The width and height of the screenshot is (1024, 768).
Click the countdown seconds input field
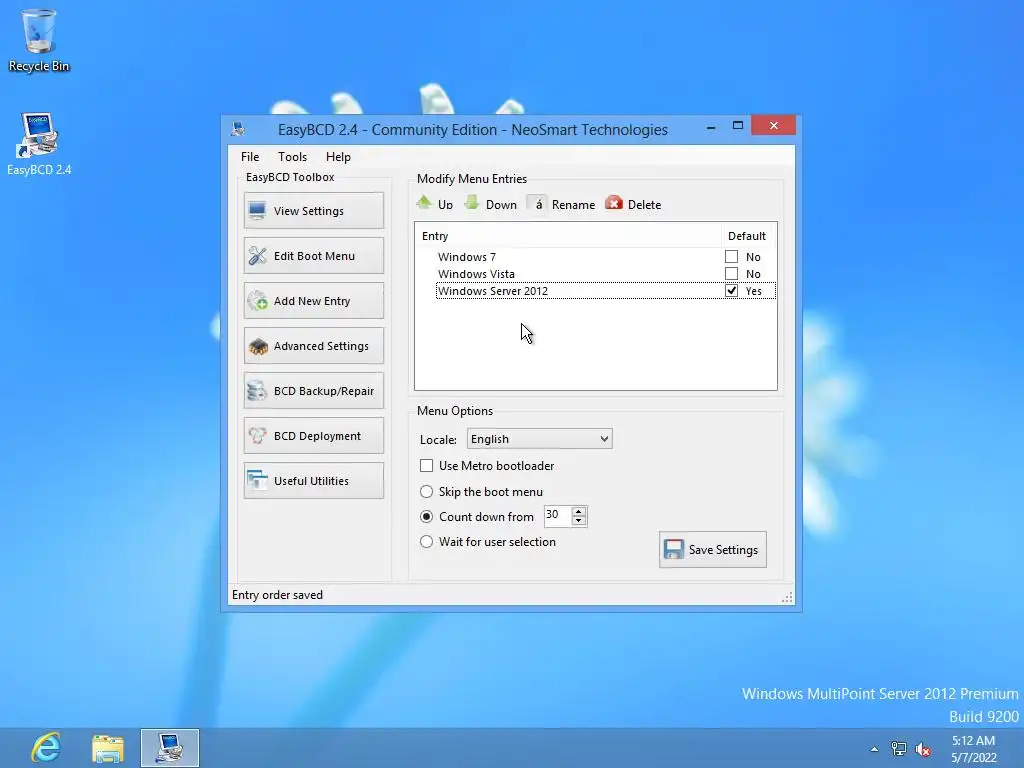(557, 515)
